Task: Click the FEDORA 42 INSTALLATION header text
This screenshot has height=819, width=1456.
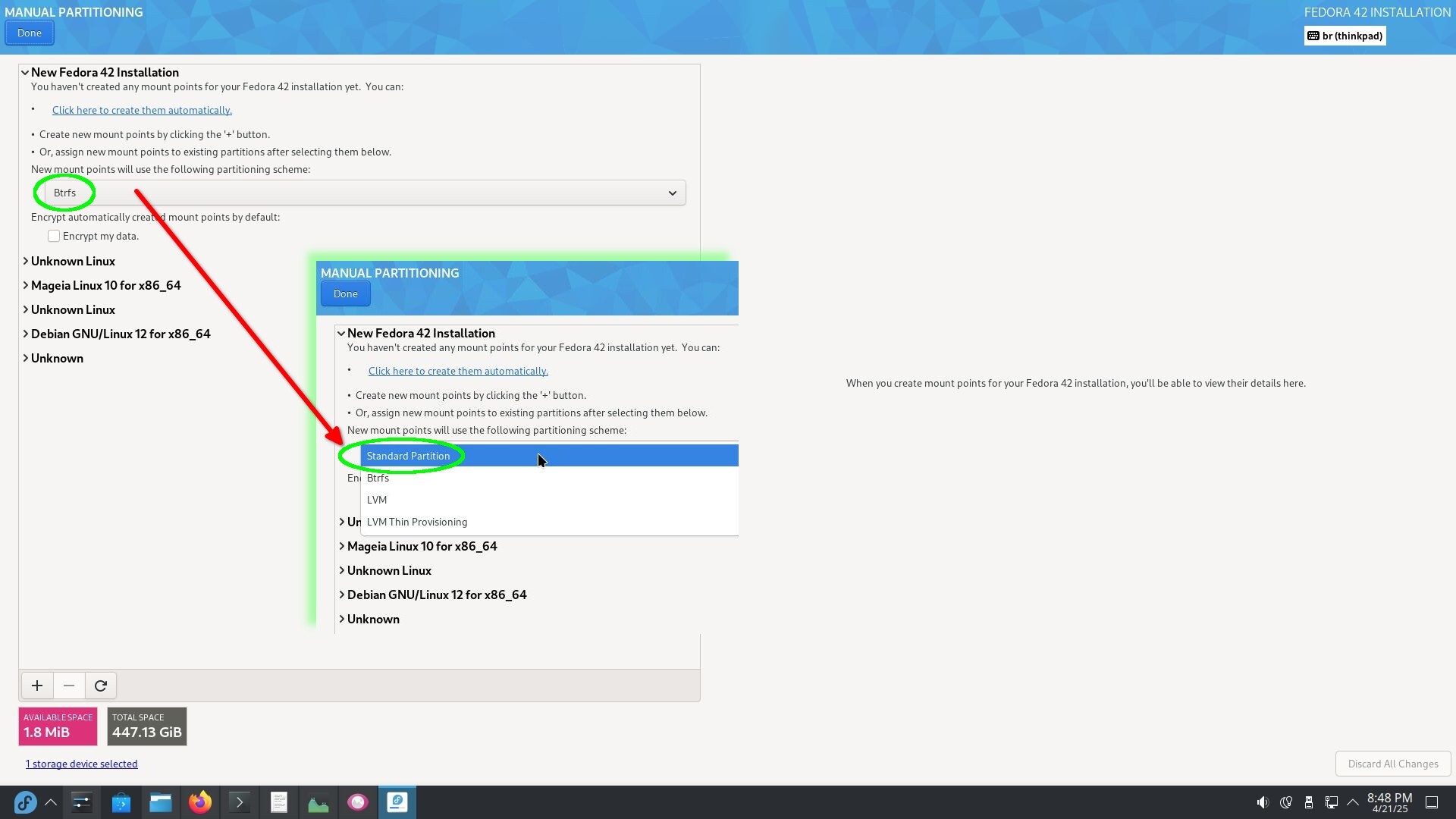Action: pyautogui.click(x=1377, y=12)
